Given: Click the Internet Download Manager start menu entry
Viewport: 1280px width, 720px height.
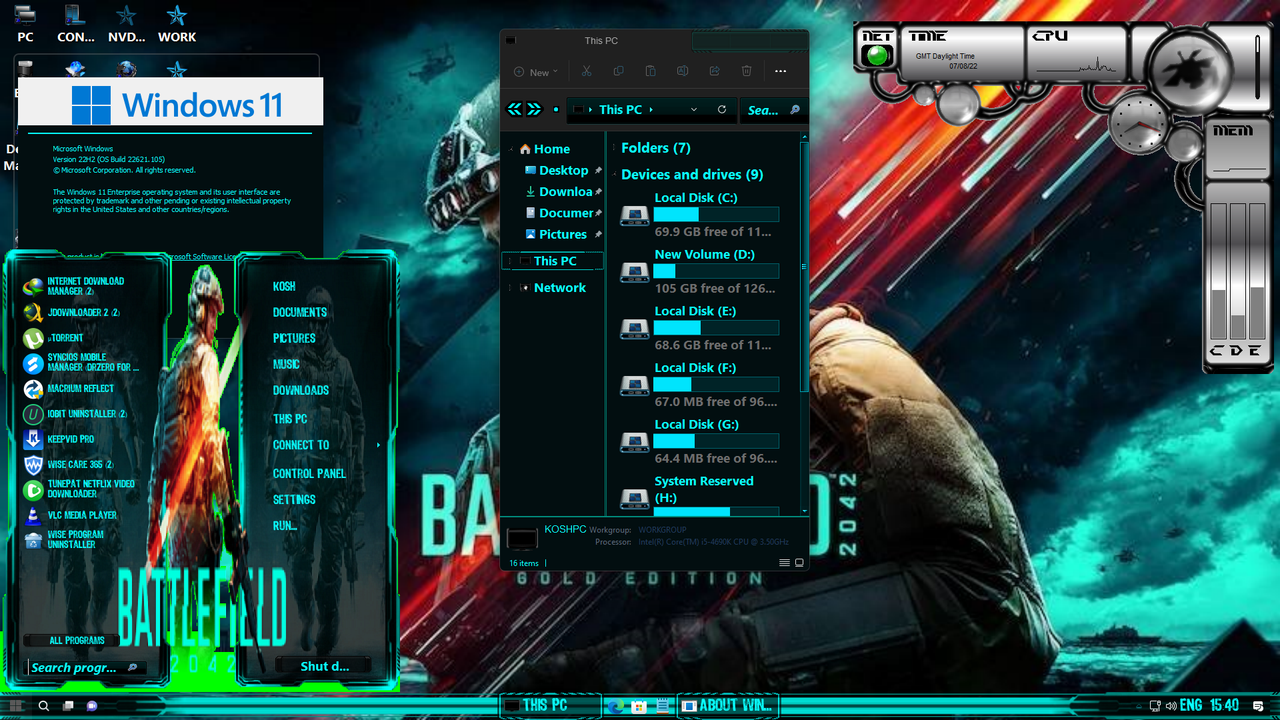Looking at the screenshot, I should coord(73,286).
